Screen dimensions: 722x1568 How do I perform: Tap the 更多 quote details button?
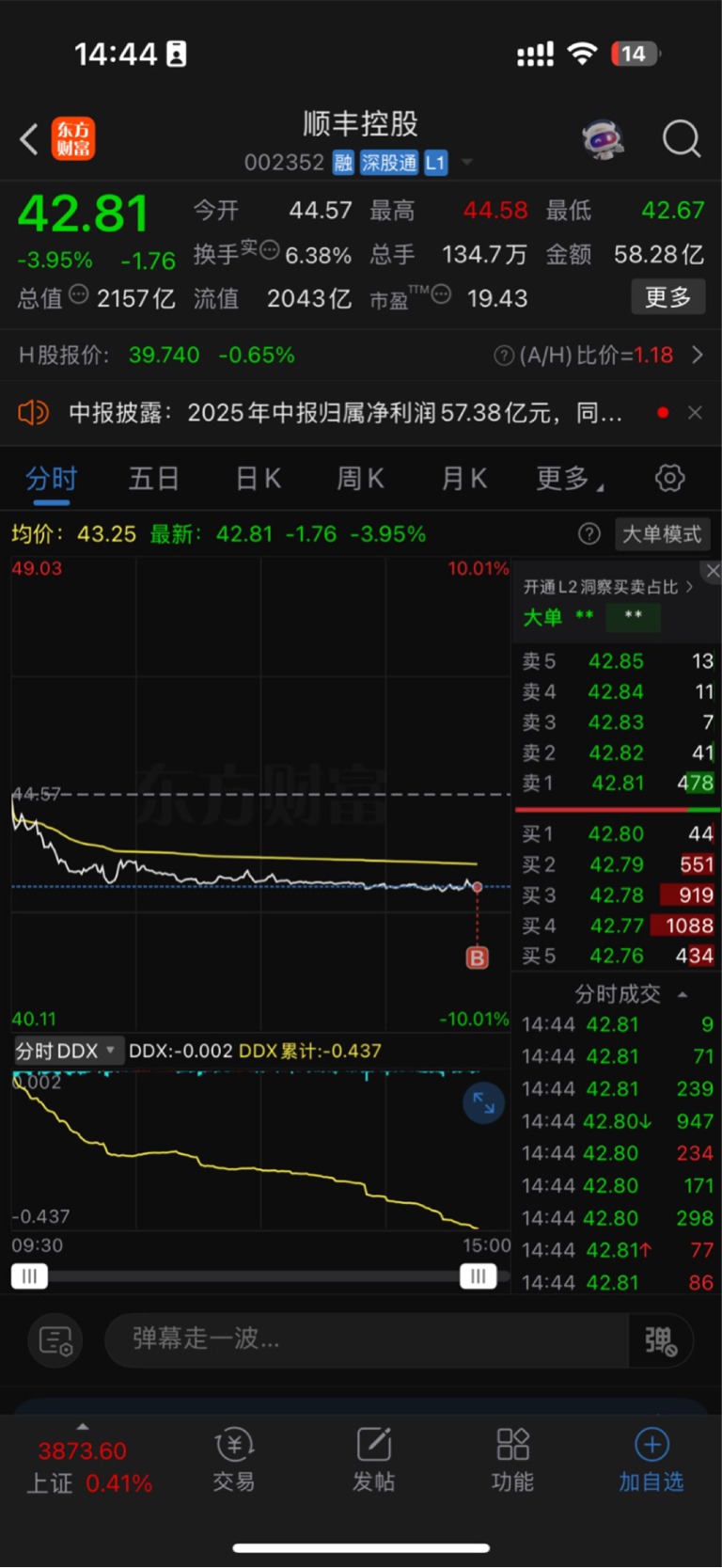click(x=667, y=297)
